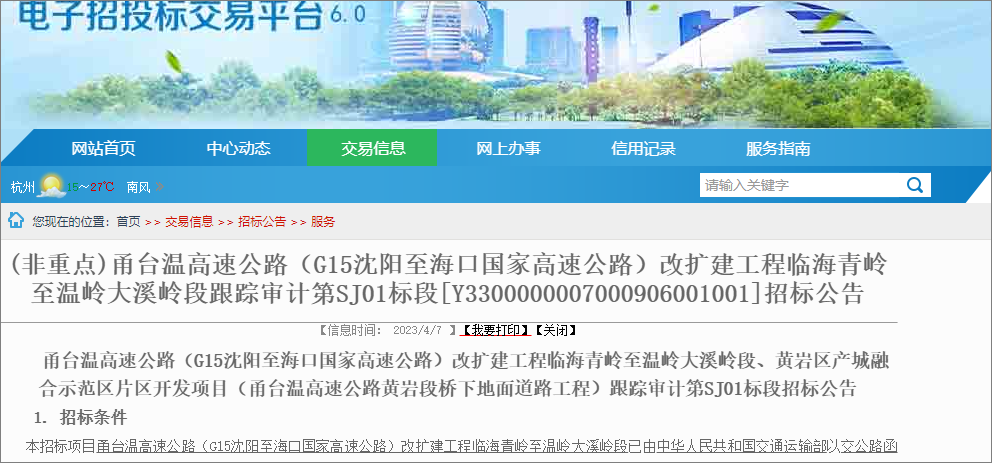
Task: Click the home icon in breadcrumb bar
Action: pyautogui.click(x=17, y=220)
